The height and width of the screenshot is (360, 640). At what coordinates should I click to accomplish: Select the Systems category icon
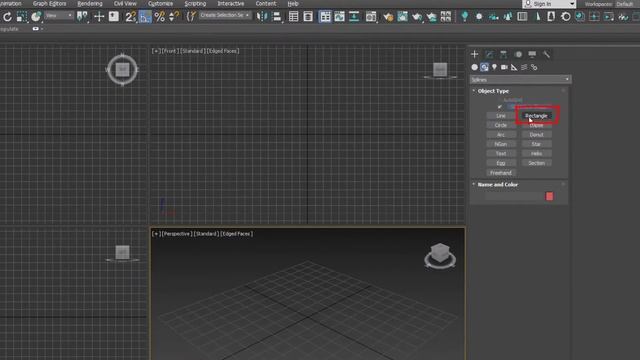pyautogui.click(x=534, y=67)
